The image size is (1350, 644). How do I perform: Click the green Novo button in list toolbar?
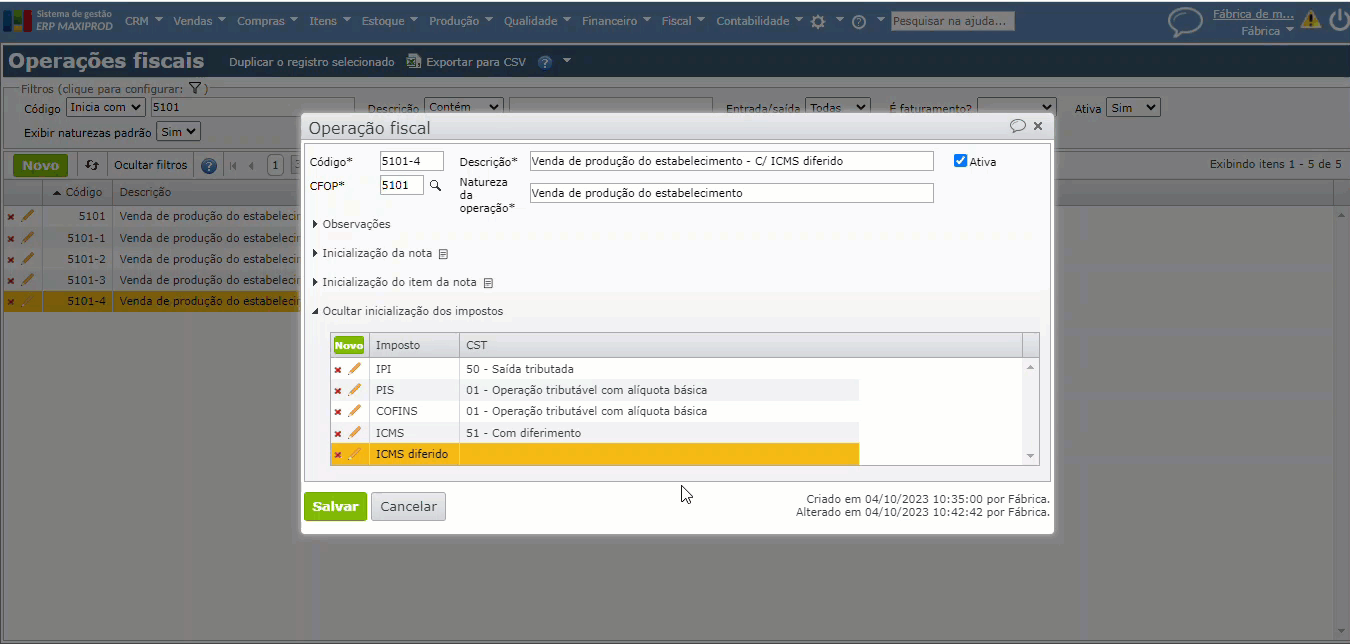41,165
